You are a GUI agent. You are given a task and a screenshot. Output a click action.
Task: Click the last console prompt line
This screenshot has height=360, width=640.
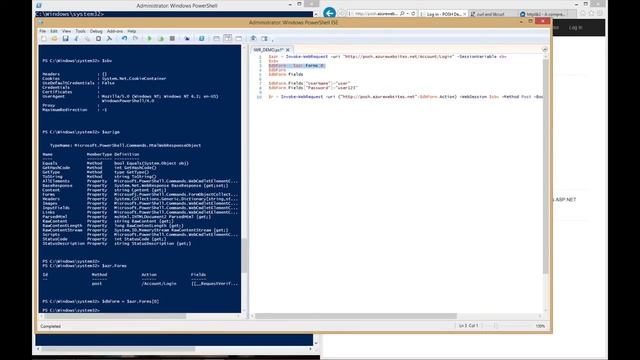[71, 310]
